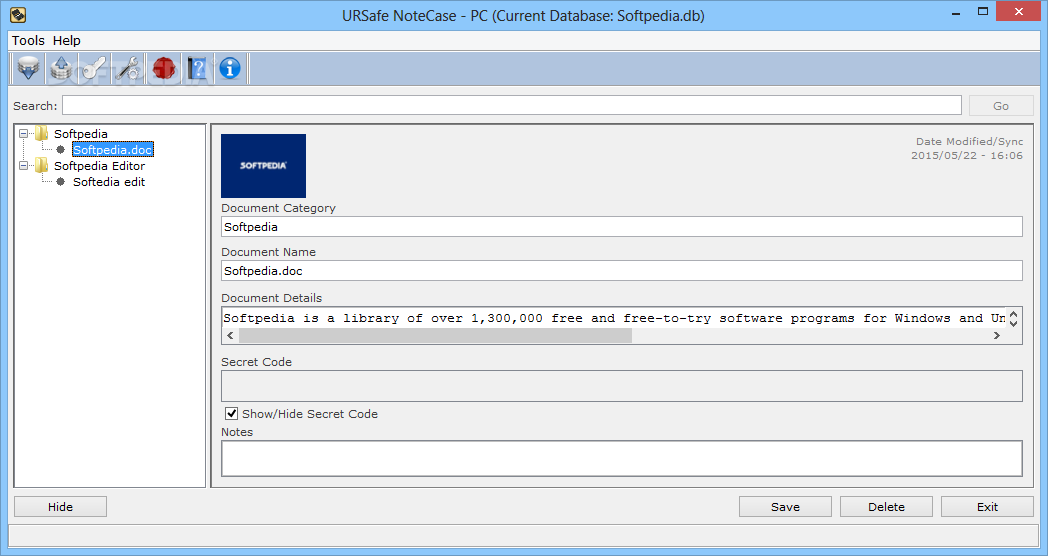Click the Secret Code field

622,386
